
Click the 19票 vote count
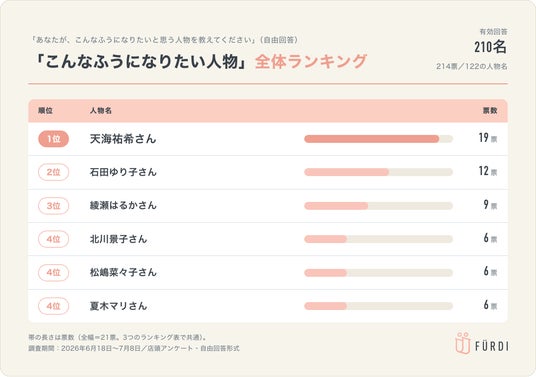[x=488, y=138]
